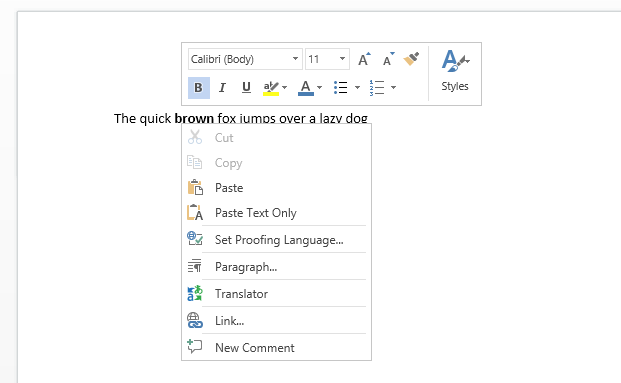This screenshot has width=621, height=383.
Task: Apply yellow text highlight color
Action: tap(271, 88)
